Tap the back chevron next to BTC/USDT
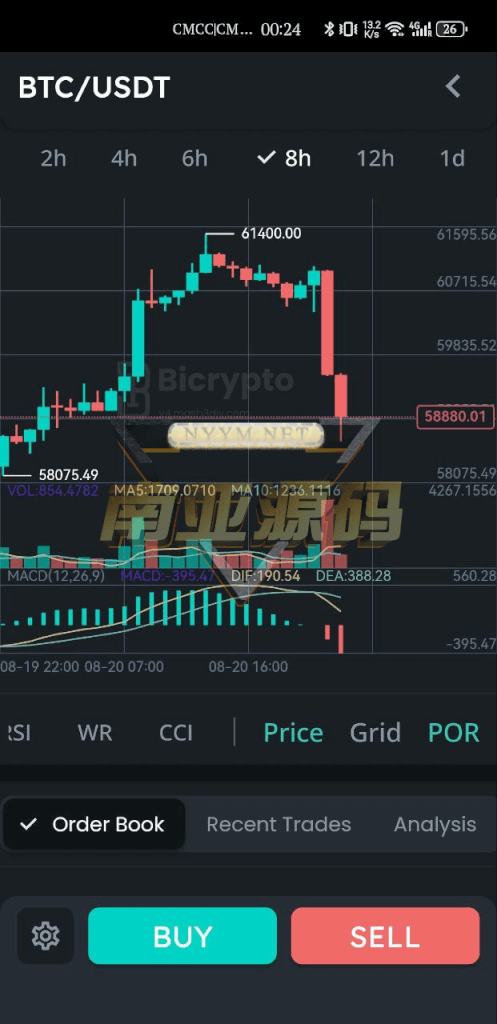The height and width of the screenshot is (1024, 497). 453,87
